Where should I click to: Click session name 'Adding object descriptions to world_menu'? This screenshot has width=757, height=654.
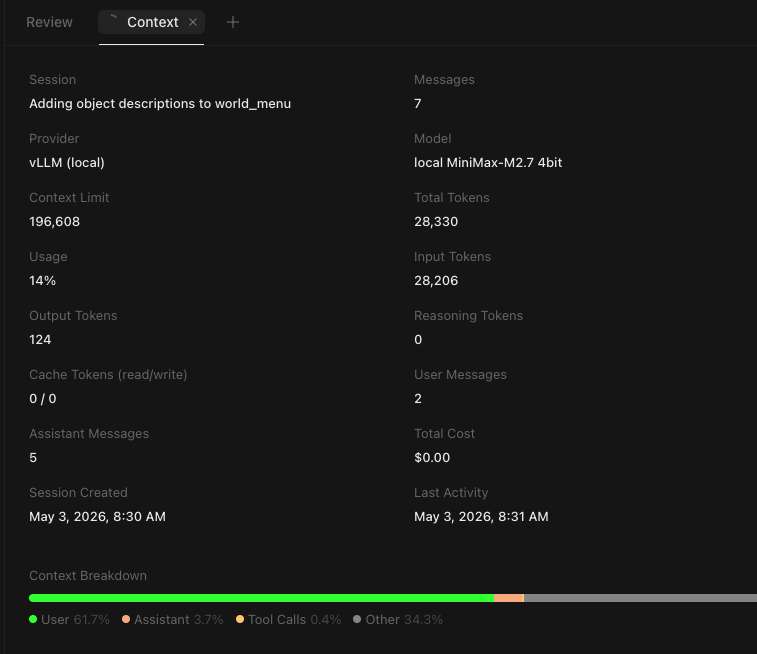click(x=160, y=104)
